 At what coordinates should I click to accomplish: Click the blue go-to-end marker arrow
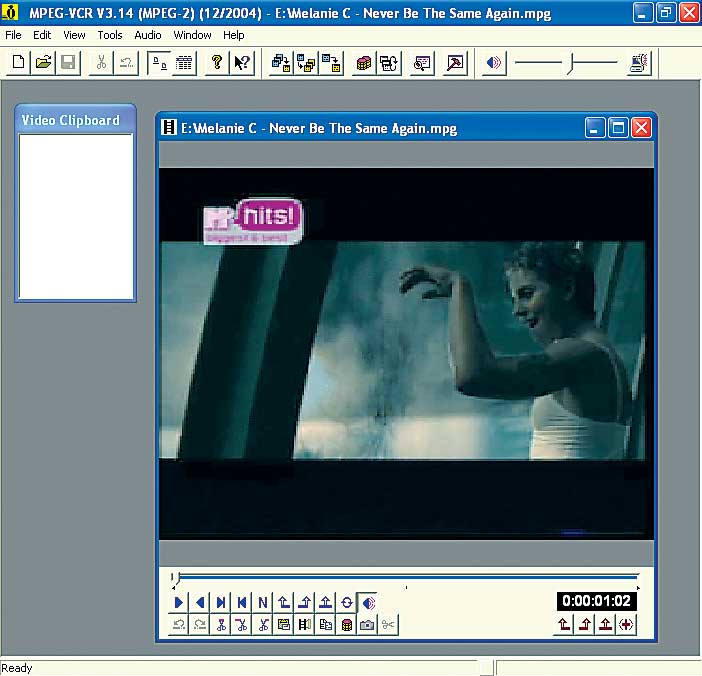(x=305, y=603)
